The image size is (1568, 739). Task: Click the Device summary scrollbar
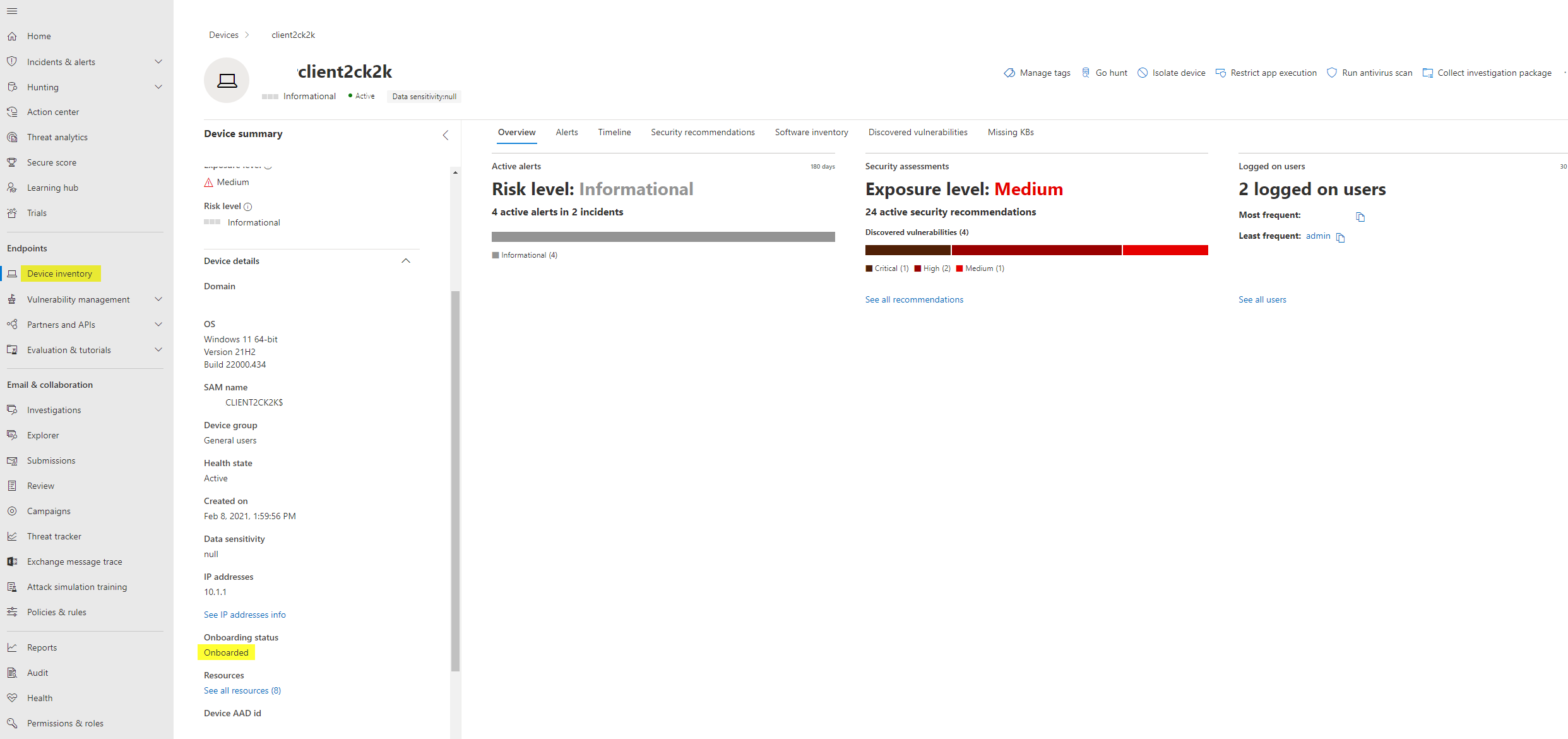pos(455,480)
